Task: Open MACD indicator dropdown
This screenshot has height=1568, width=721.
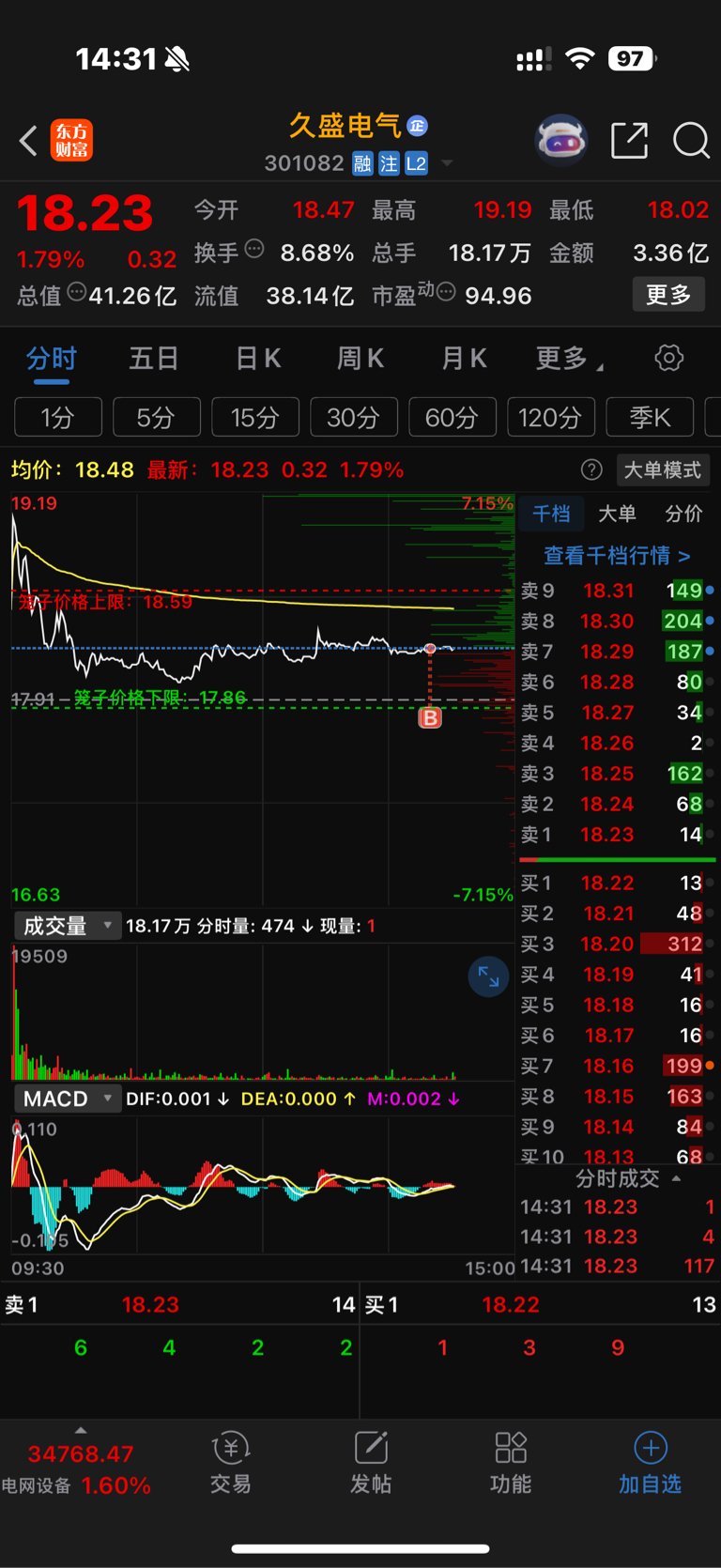Action: click(x=68, y=1099)
